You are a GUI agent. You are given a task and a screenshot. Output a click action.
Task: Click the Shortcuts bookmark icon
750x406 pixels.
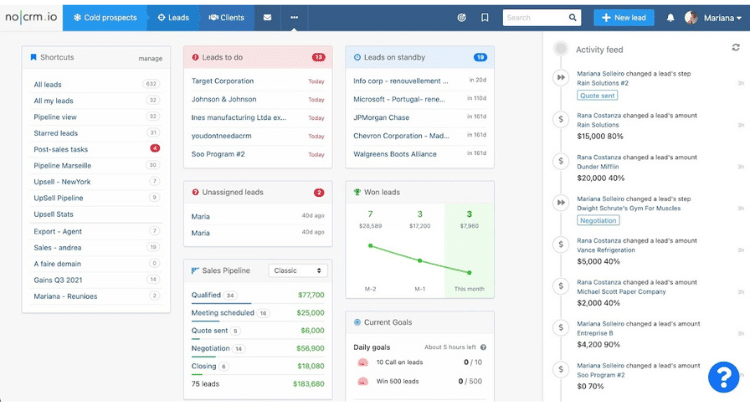pos(33,57)
